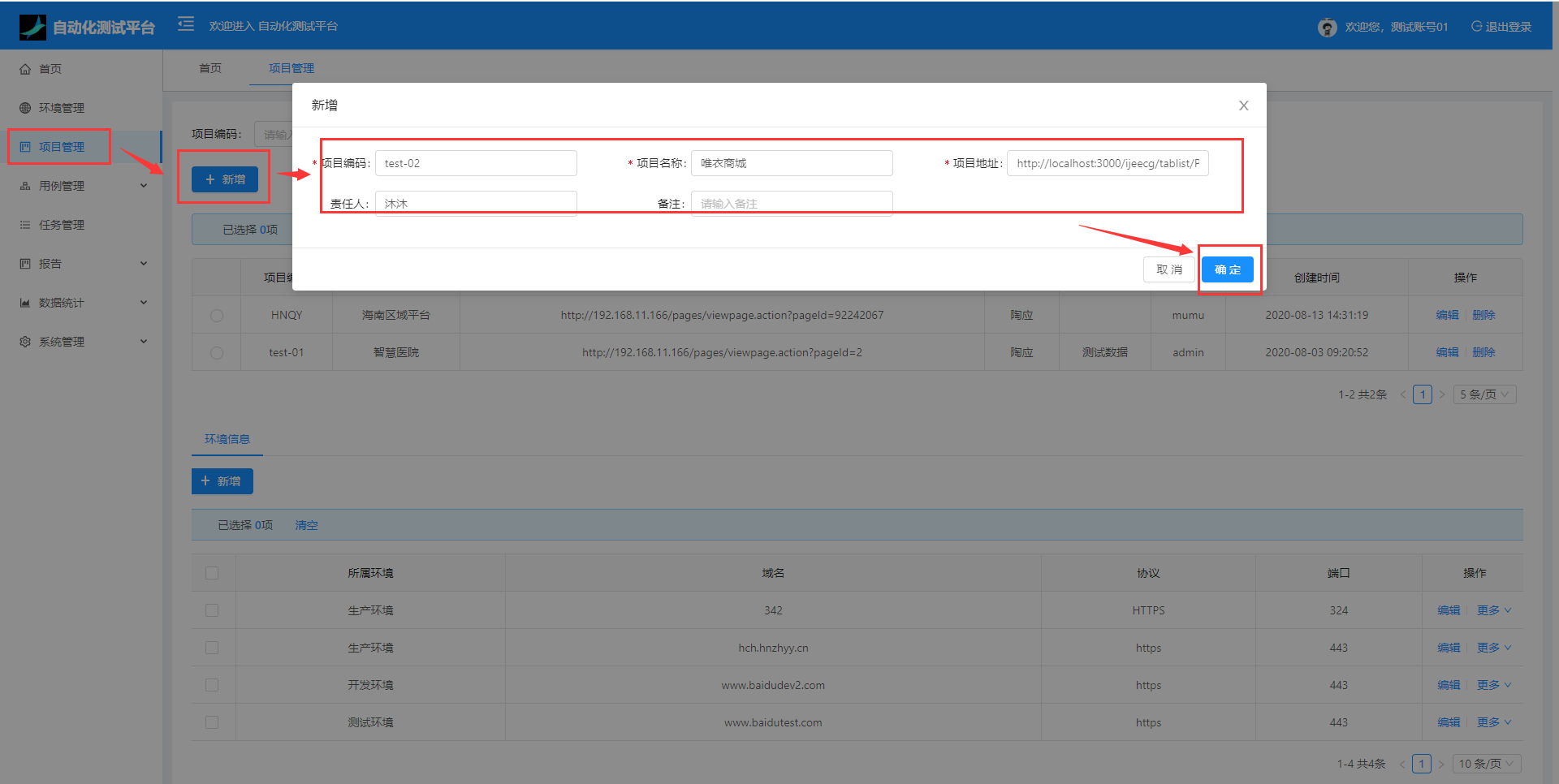Screen dimensions: 1559x784
Task: Select radio button for test-01 row
Action: pos(217,353)
